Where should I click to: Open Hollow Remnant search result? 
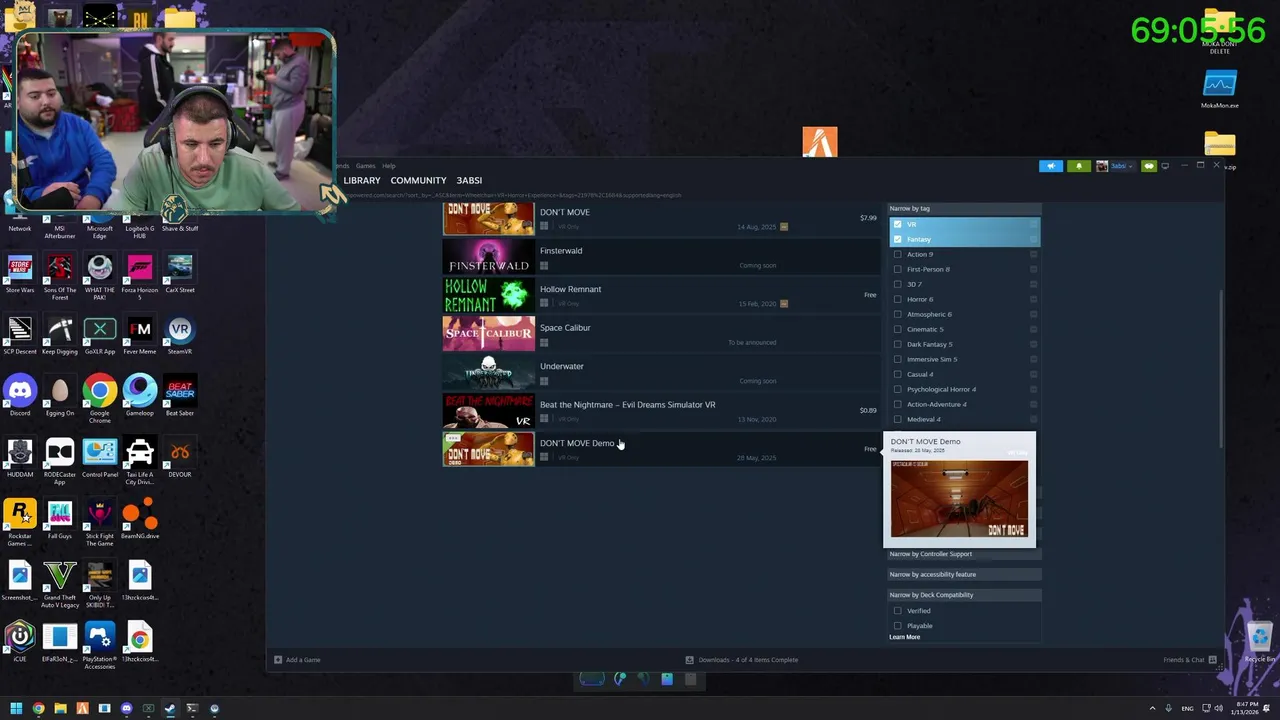coord(661,295)
